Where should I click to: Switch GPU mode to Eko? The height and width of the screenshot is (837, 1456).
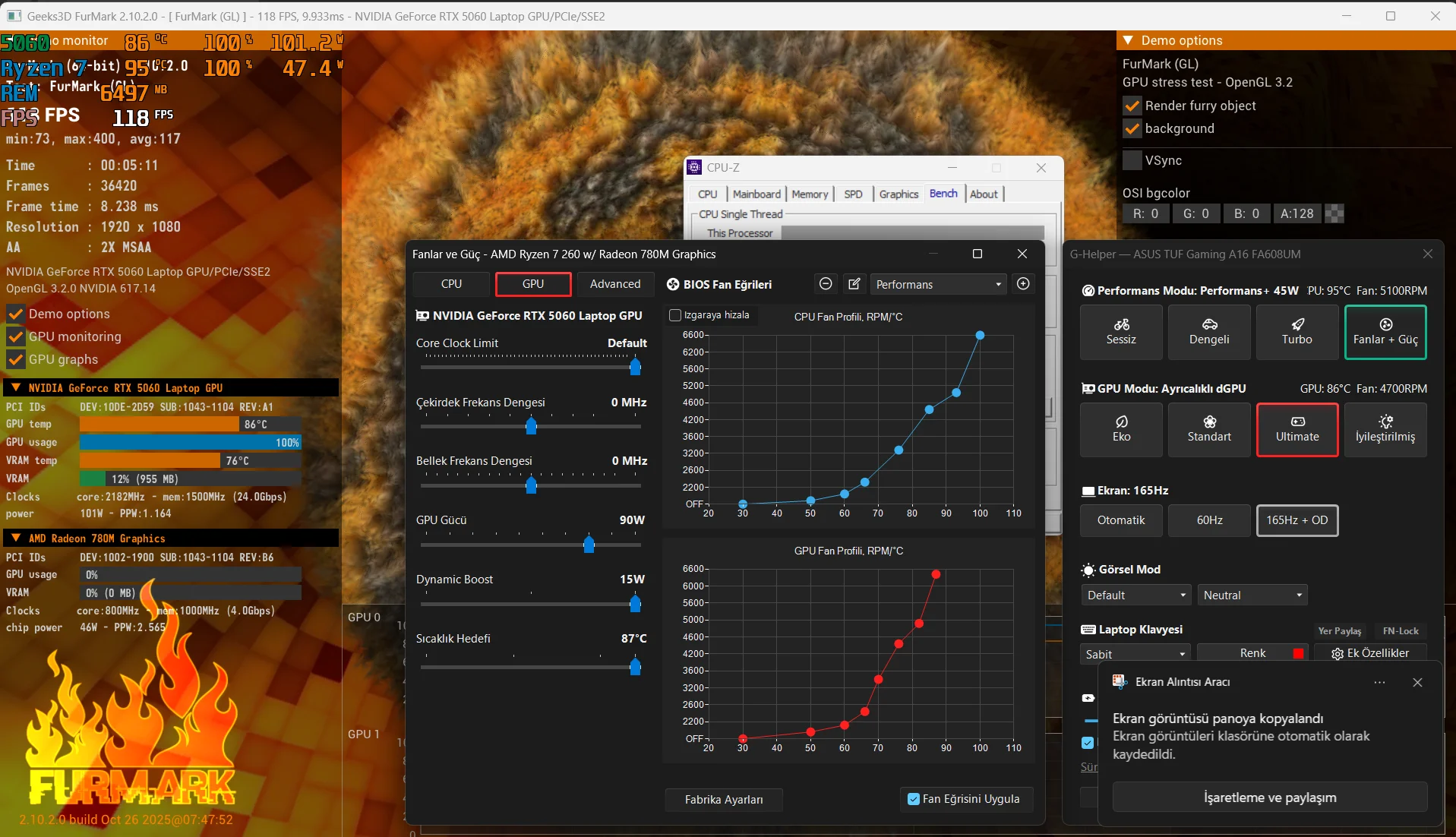pos(1121,429)
